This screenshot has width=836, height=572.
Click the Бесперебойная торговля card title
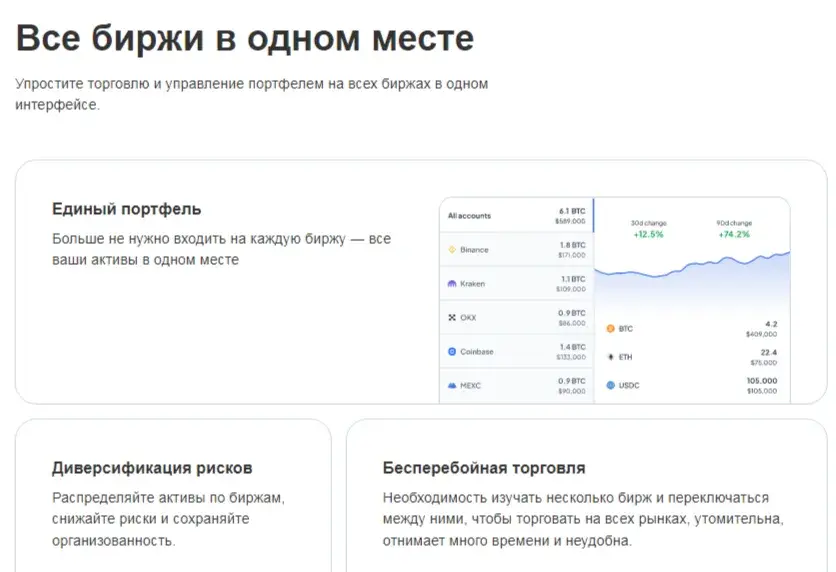[x=484, y=468]
